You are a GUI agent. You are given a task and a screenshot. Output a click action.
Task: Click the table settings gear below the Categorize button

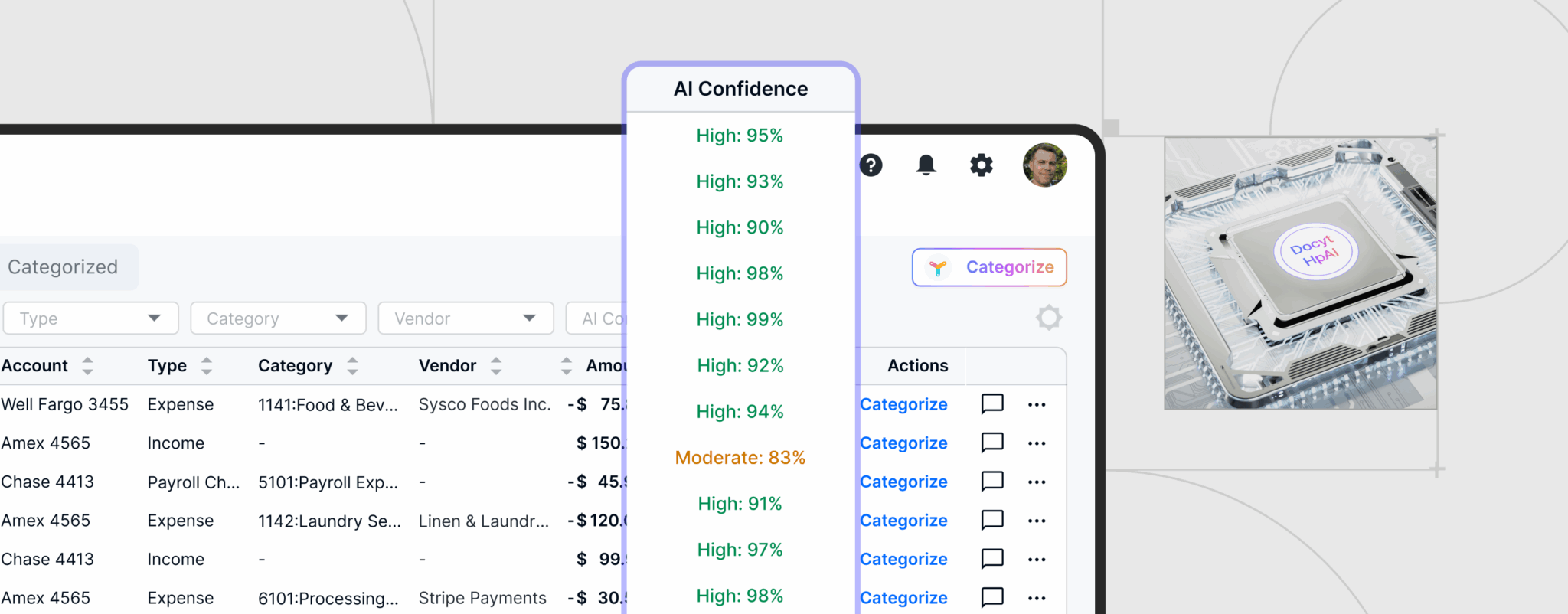tap(1048, 317)
